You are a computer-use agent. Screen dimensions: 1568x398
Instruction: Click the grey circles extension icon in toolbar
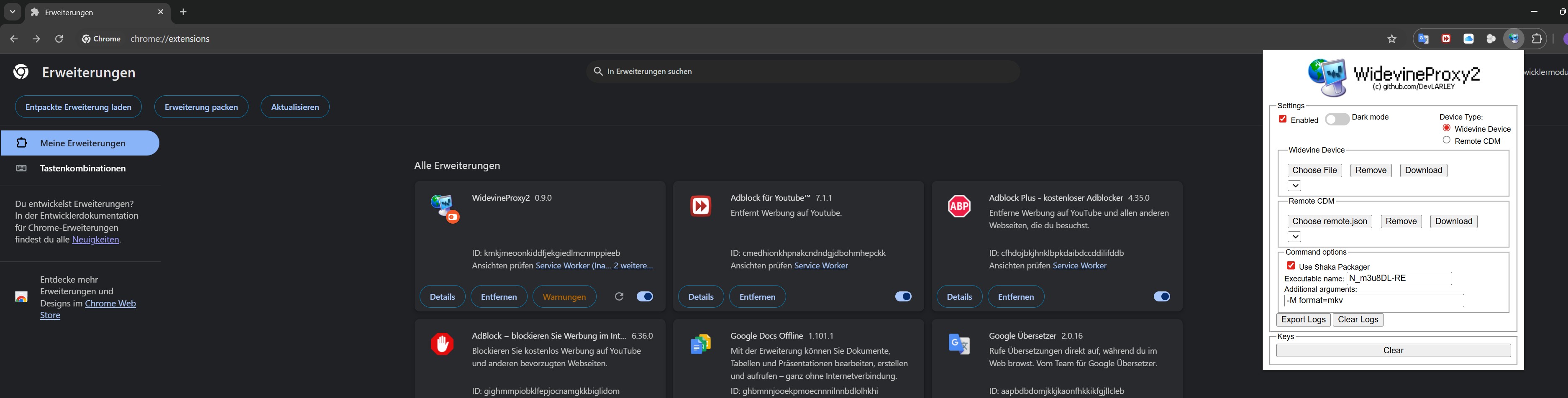tap(1491, 39)
